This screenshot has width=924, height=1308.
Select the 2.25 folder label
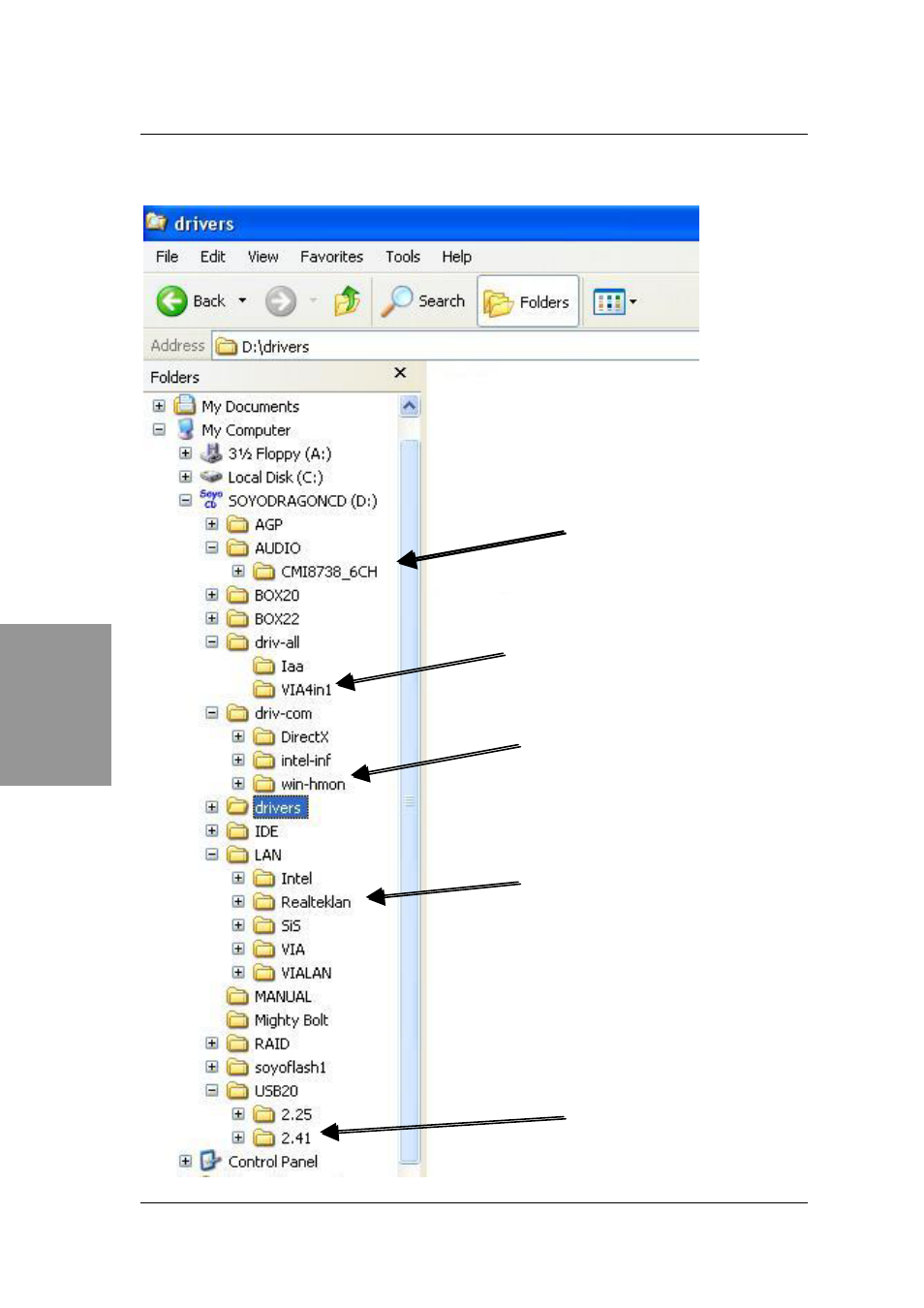[x=295, y=1114]
